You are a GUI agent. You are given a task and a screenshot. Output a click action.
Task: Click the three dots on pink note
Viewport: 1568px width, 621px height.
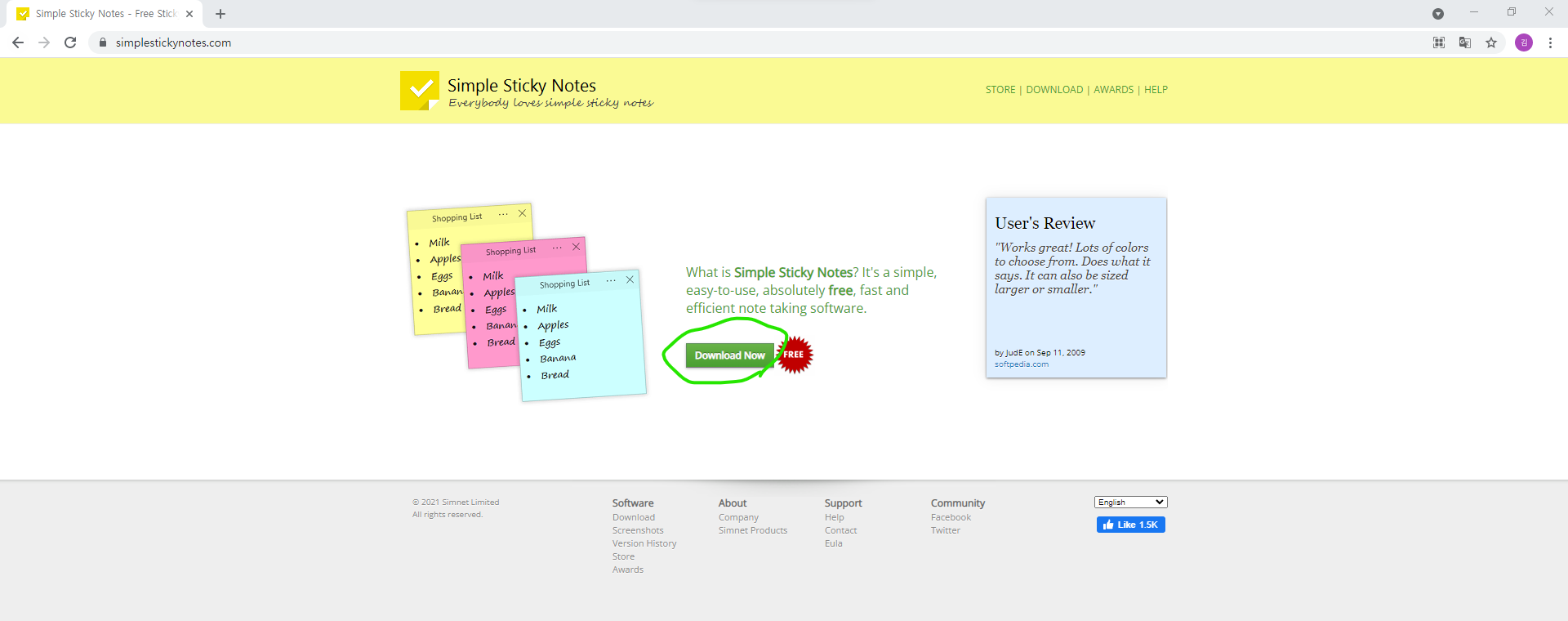(557, 248)
